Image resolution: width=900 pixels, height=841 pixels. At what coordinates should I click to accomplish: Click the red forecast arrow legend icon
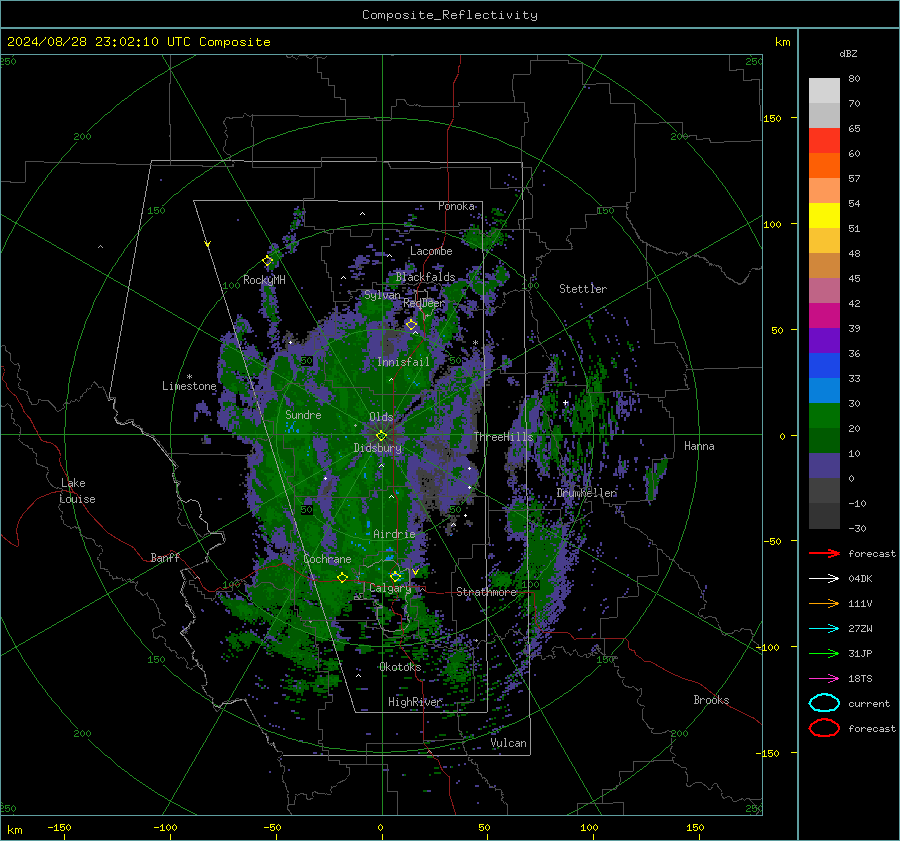point(824,553)
